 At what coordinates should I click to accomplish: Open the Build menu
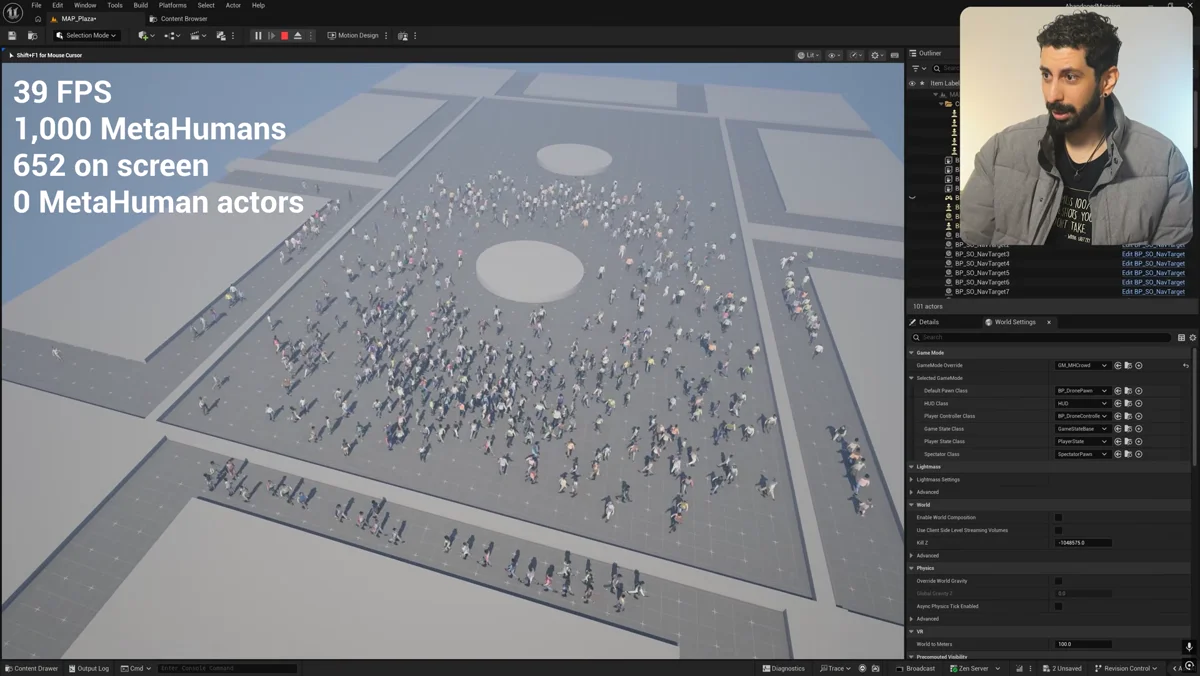140,5
